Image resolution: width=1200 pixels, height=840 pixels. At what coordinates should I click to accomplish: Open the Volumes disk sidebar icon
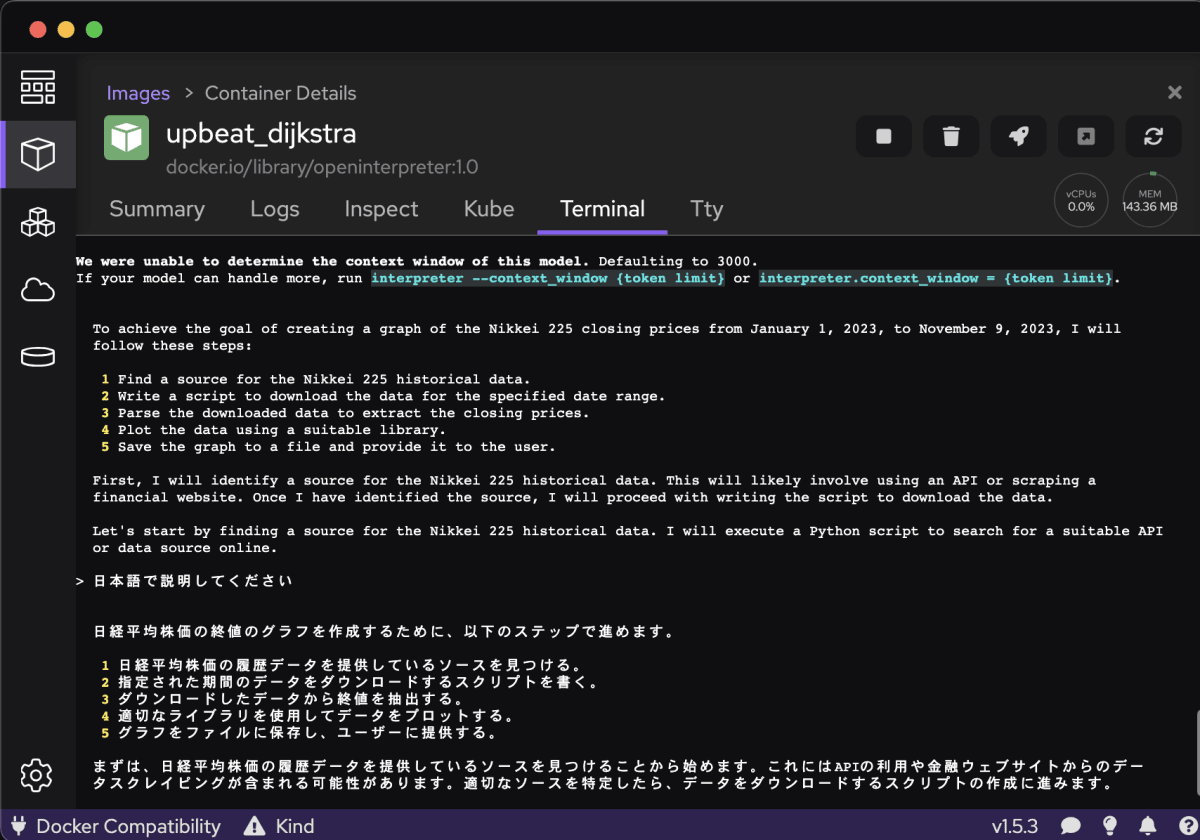pos(38,357)
